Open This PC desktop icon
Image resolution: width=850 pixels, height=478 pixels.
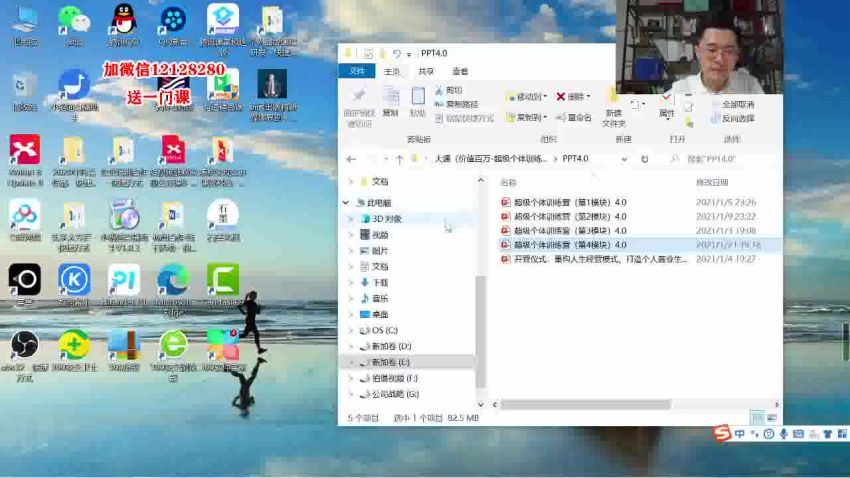(x=25, y=20)
